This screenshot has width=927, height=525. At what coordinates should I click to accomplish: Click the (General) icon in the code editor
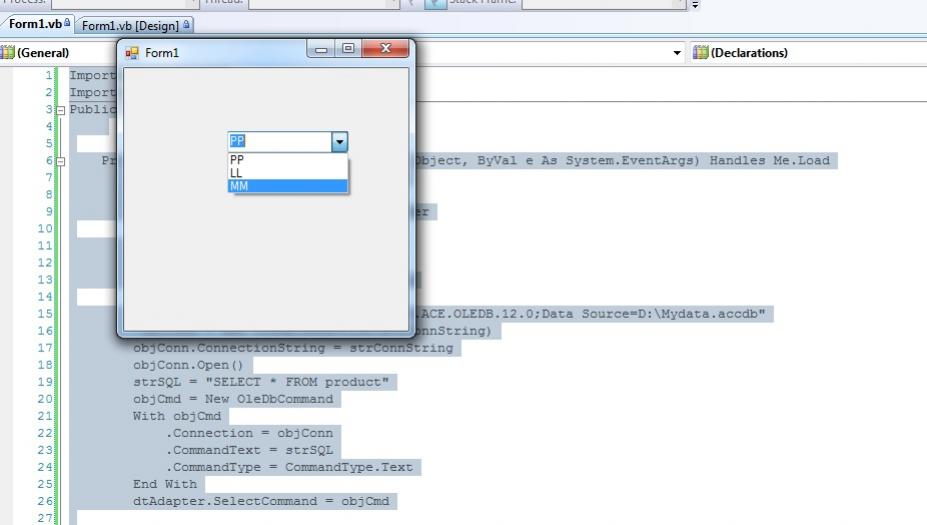pyautogui.click(x=7, y=53)
